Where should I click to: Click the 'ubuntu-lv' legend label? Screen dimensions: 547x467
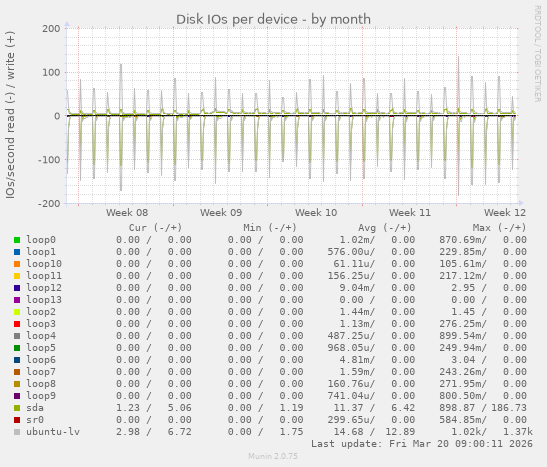point(53,432)
